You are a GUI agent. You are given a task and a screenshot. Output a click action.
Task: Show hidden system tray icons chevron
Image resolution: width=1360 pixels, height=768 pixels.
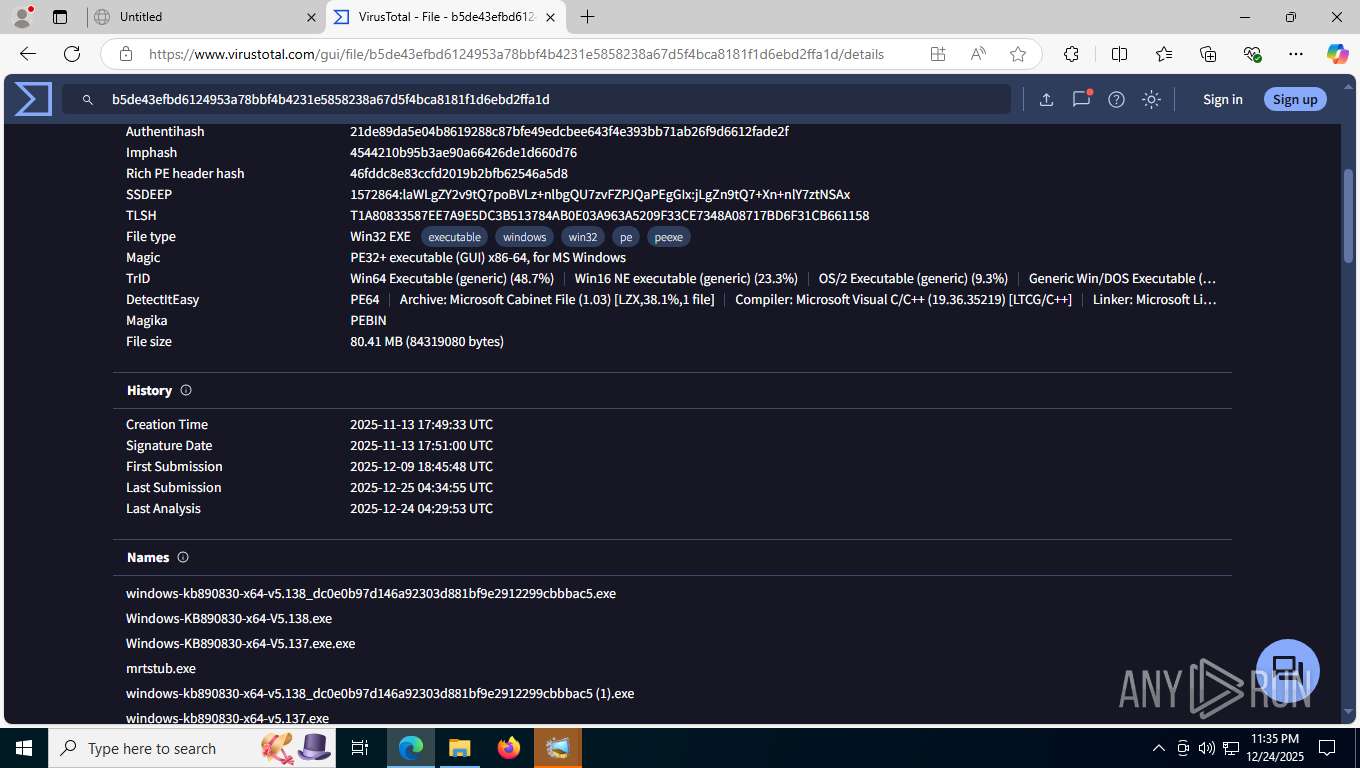click(x=1159, y=748)
